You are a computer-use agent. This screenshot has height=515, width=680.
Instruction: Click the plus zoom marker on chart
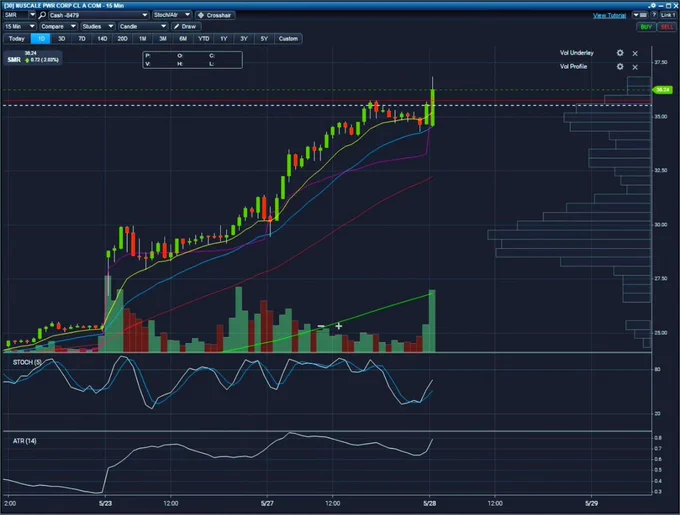tap(339, 326)
